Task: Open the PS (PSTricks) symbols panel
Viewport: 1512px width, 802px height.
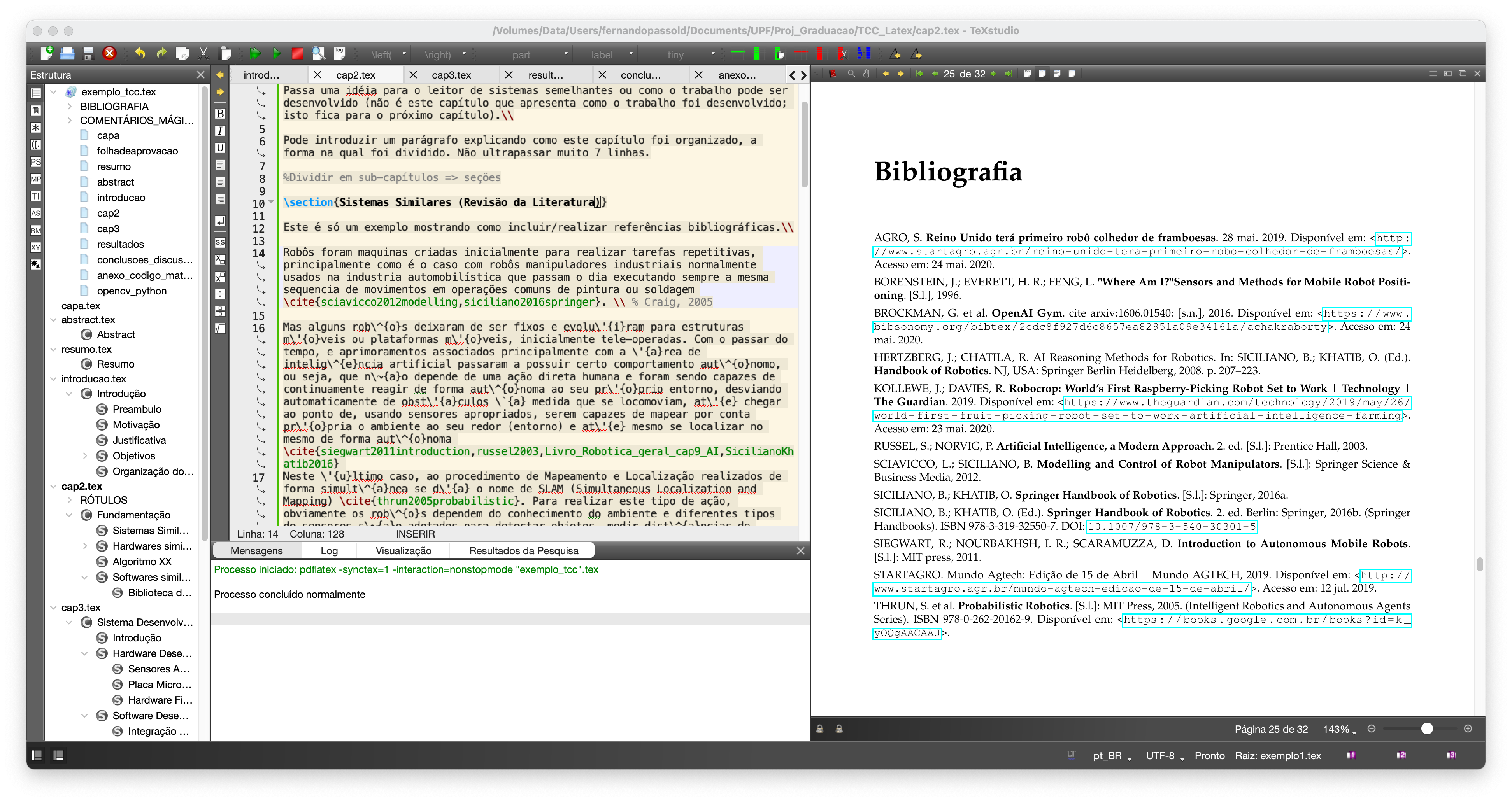Action: point(36,162)
